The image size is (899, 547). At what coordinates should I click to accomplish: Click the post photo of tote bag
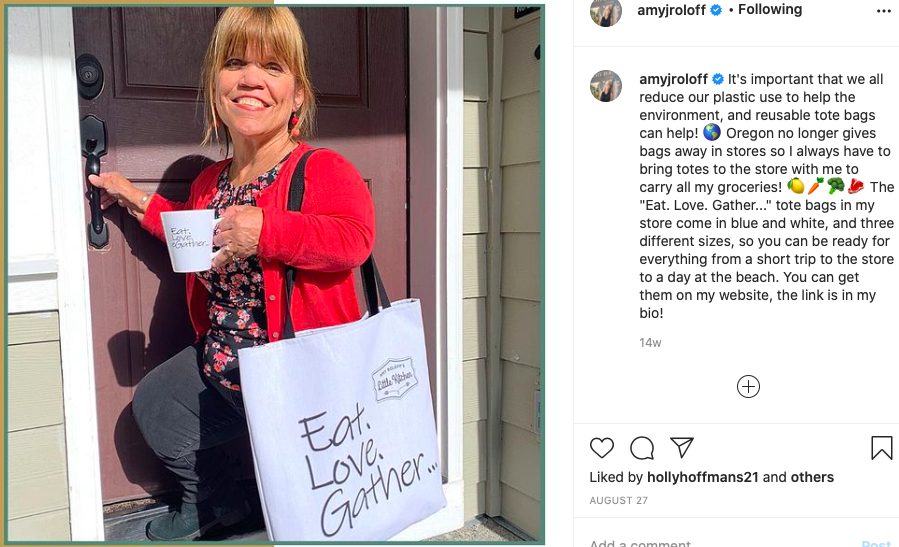275,274
